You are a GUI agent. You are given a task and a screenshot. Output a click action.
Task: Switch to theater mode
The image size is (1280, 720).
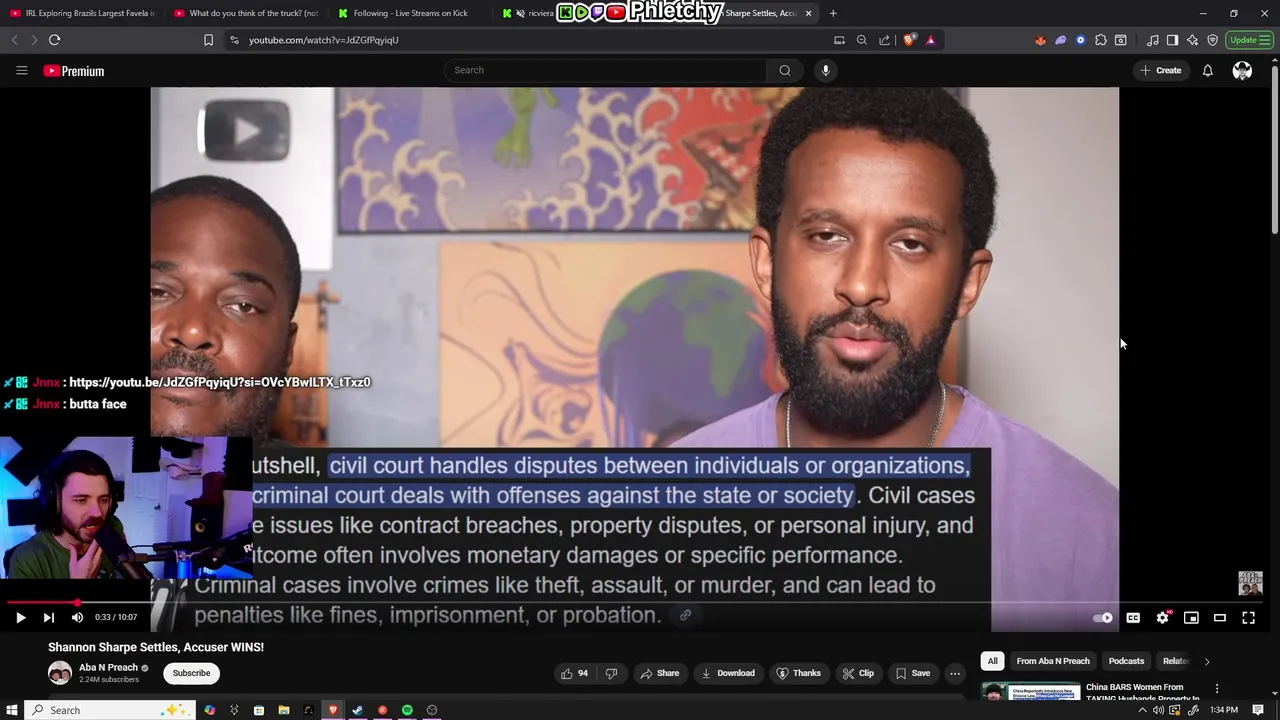(1220, 618)
